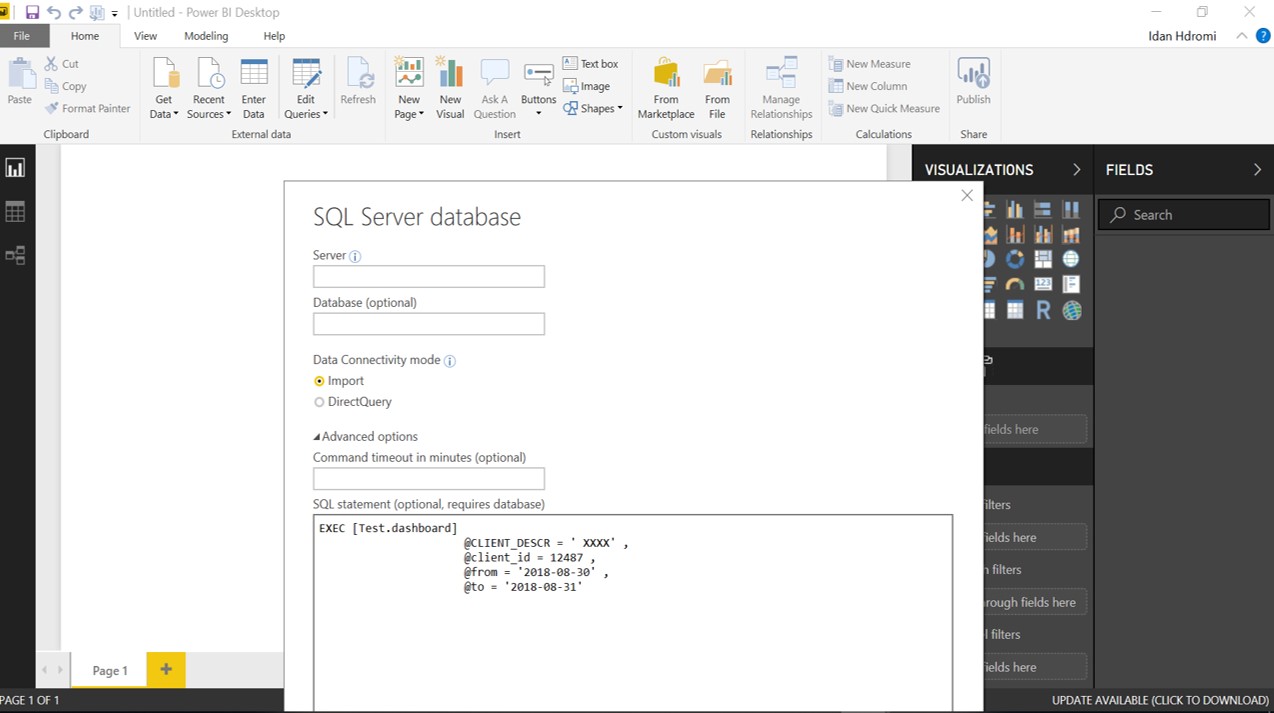This screenshot has height=713, width=1274.
Task: Click New Quick Measure
Action: tap(884, 108)
